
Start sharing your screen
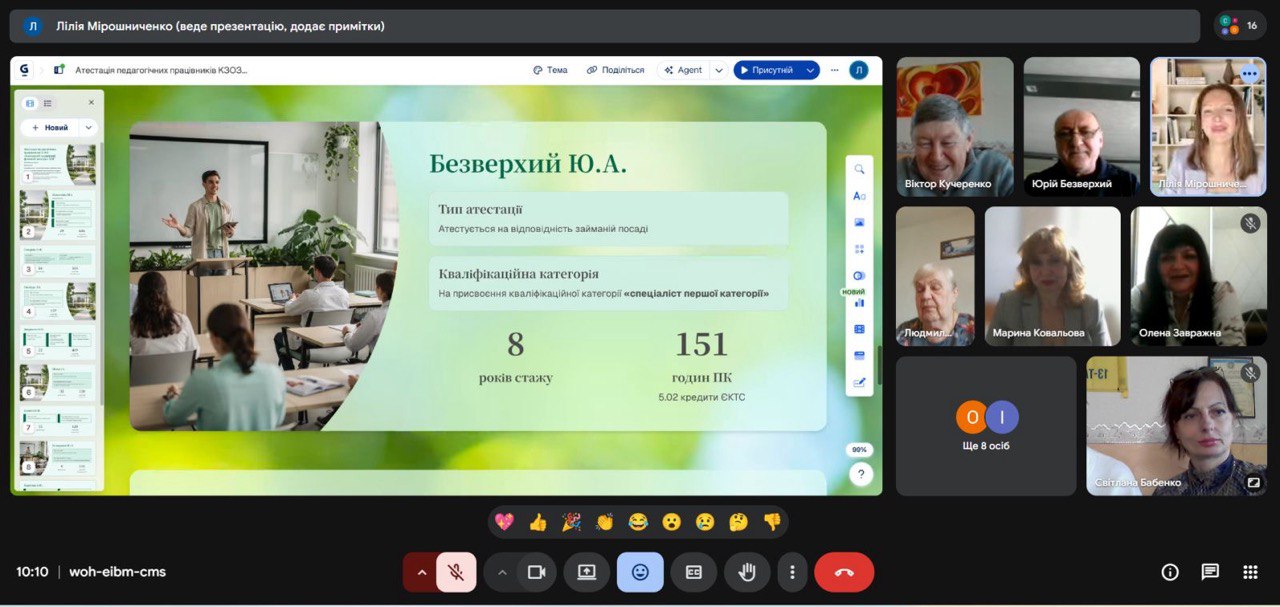pos(586,572)
